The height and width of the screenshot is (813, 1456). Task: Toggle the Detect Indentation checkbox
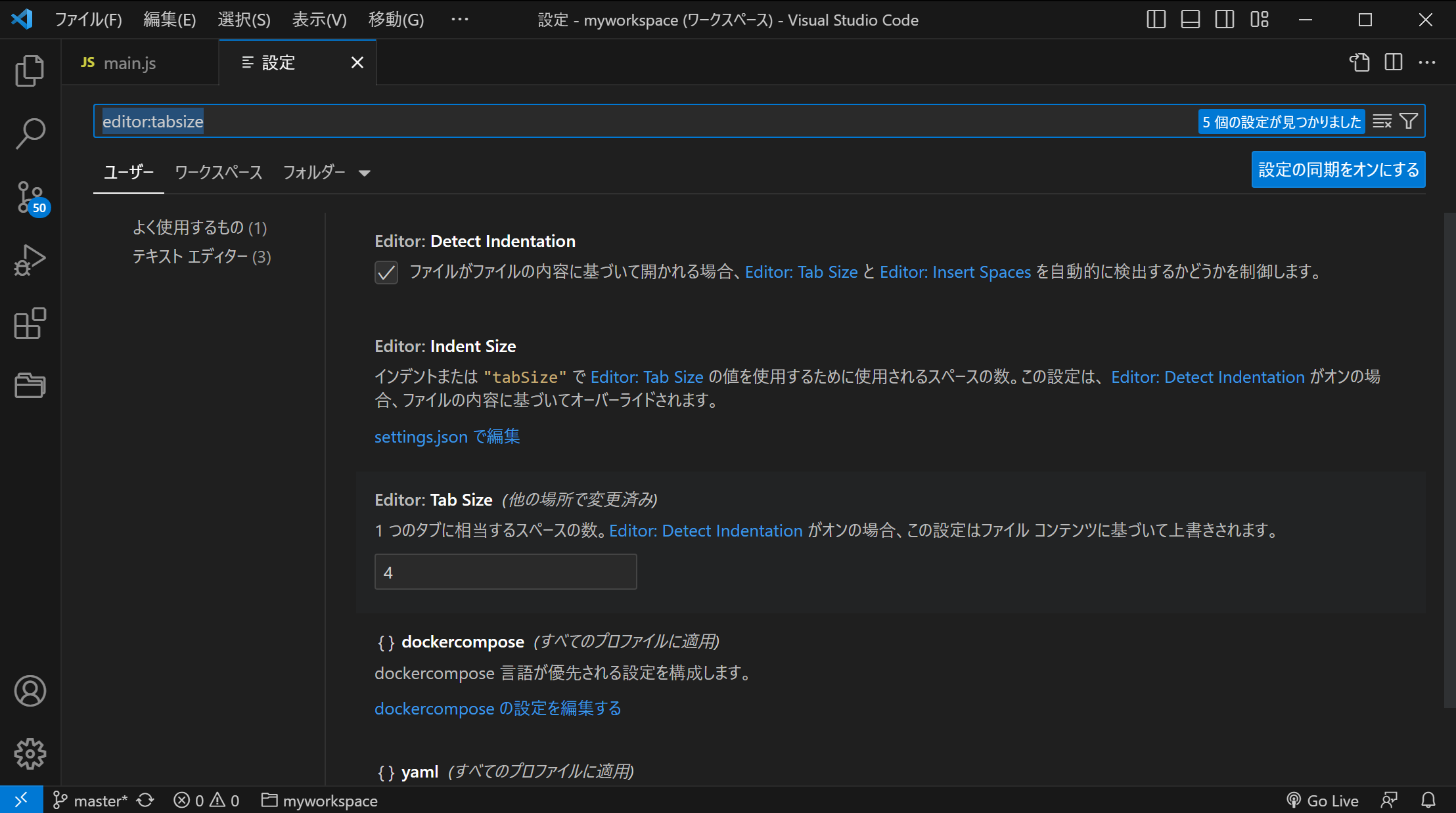[x=386, y=272]
